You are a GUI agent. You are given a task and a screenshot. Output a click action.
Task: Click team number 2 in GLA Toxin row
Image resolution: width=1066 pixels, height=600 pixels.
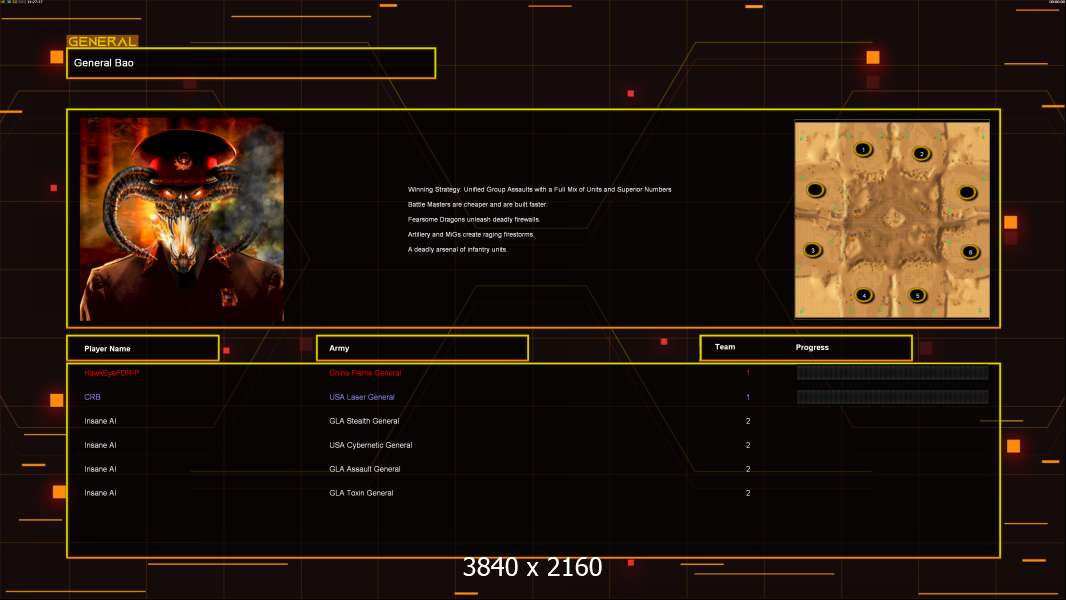point(748,493)
